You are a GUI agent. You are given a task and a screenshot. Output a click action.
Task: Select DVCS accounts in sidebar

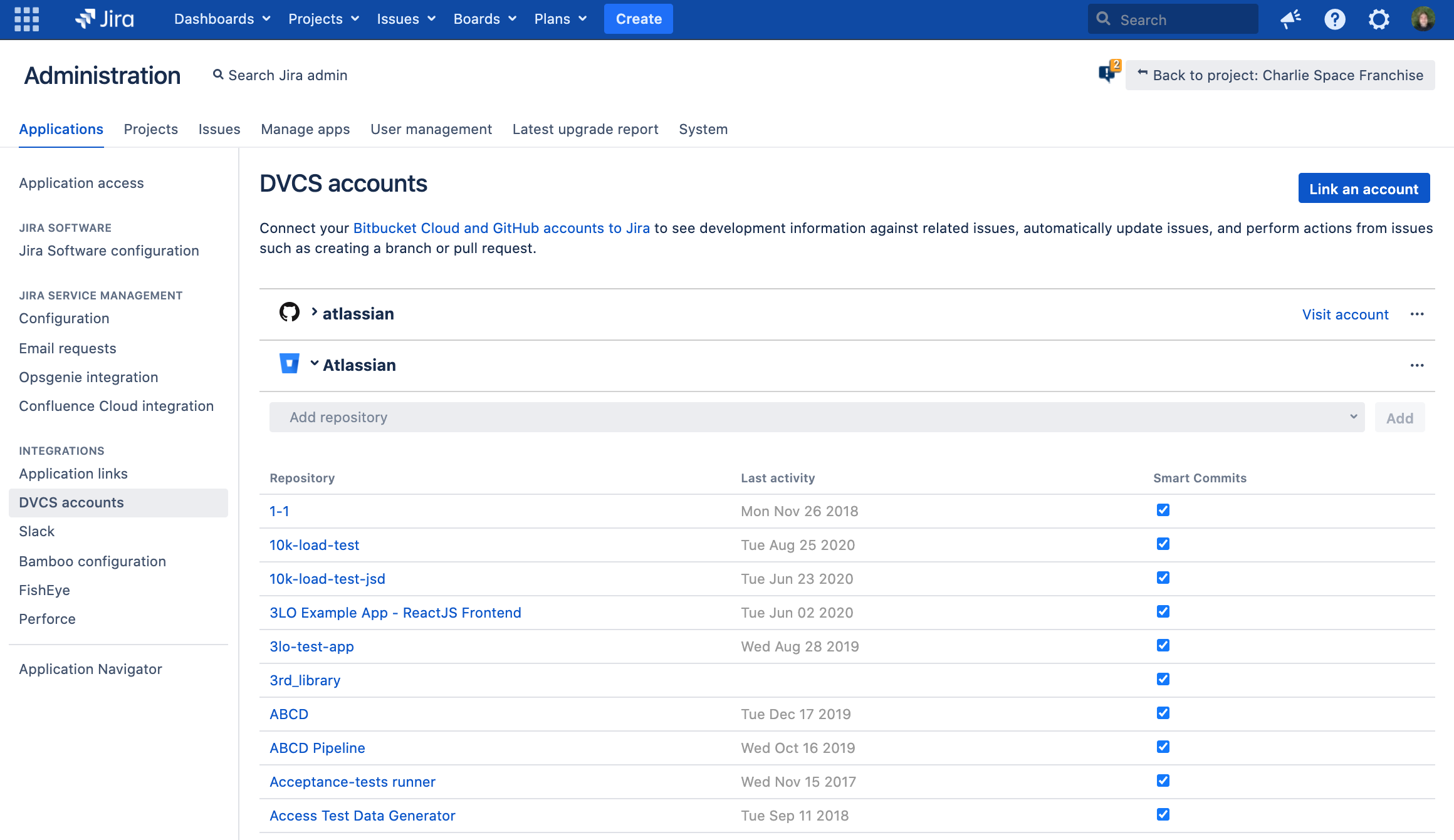pos(118,502)
